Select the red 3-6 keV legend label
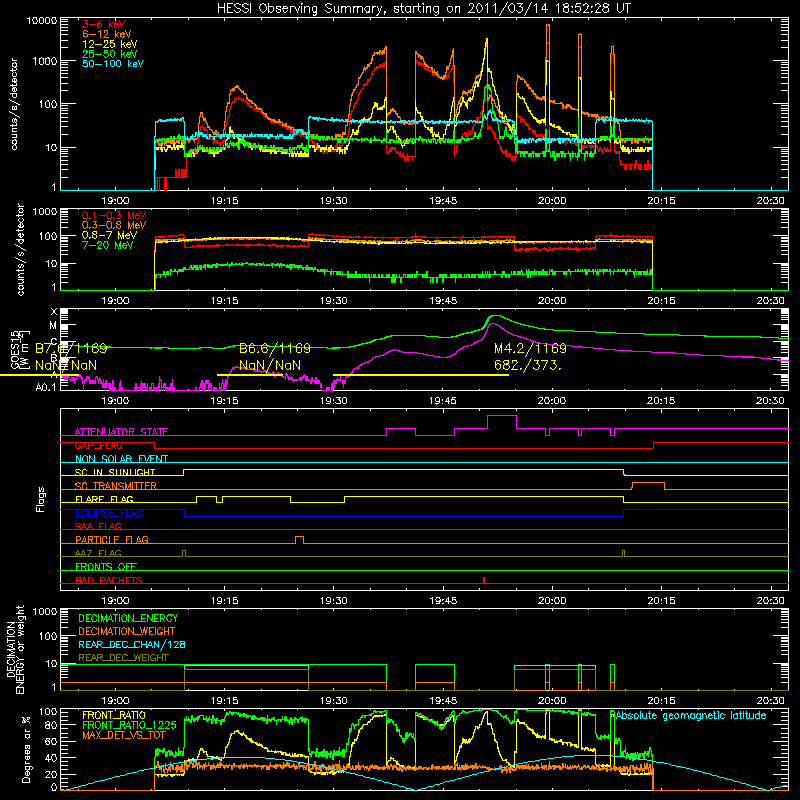This screenshot has height=800, width=800. coord(104,24)
